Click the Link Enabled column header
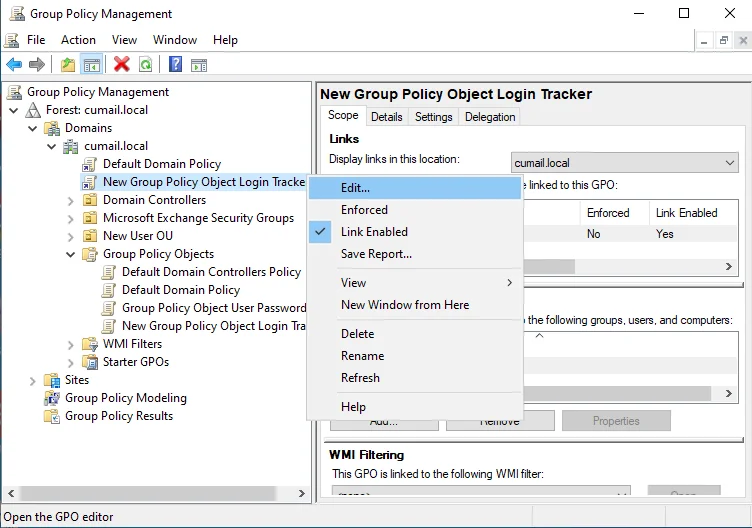 693,213
